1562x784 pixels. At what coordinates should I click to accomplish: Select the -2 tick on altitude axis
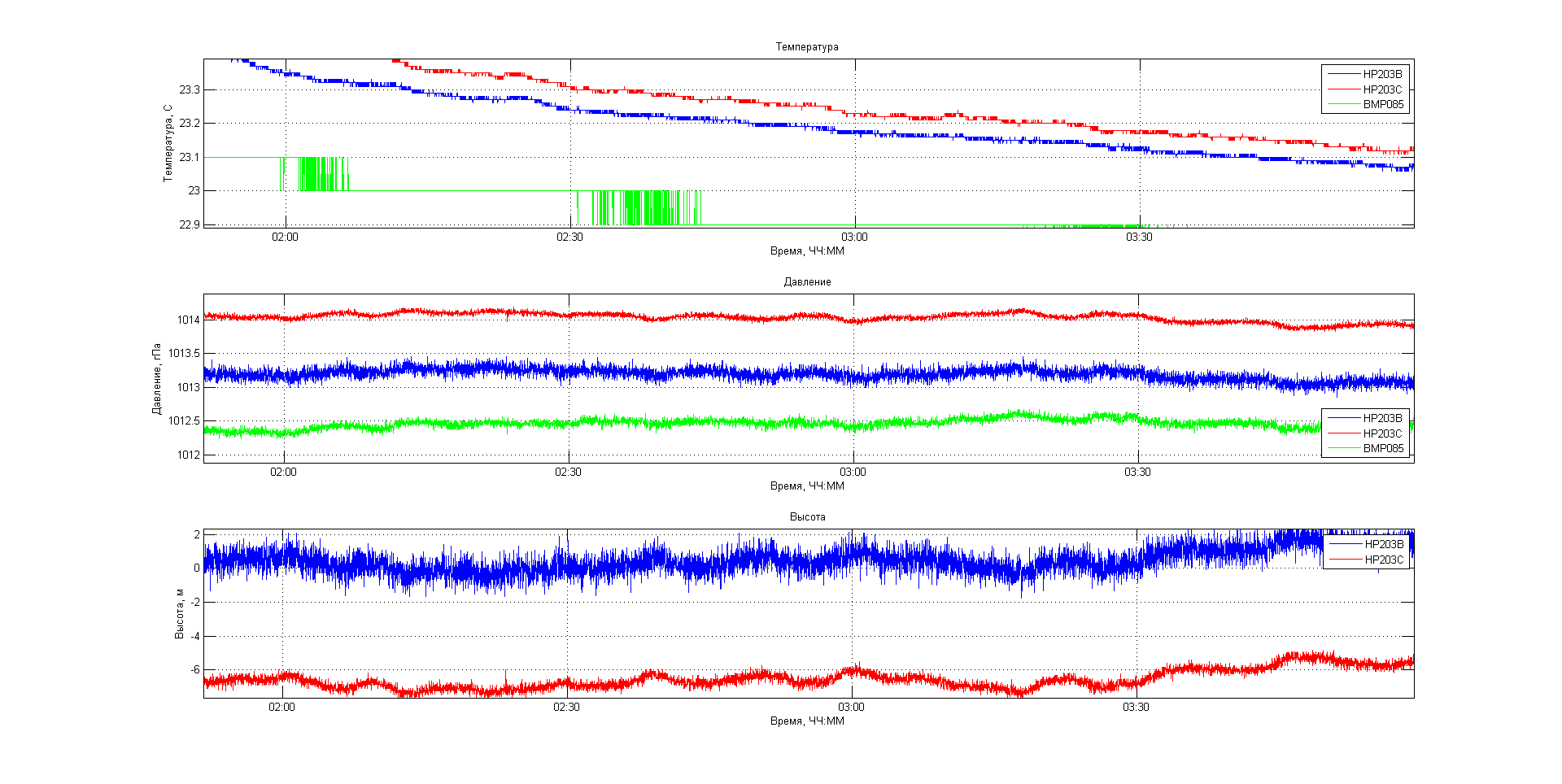tap(194, 603)
